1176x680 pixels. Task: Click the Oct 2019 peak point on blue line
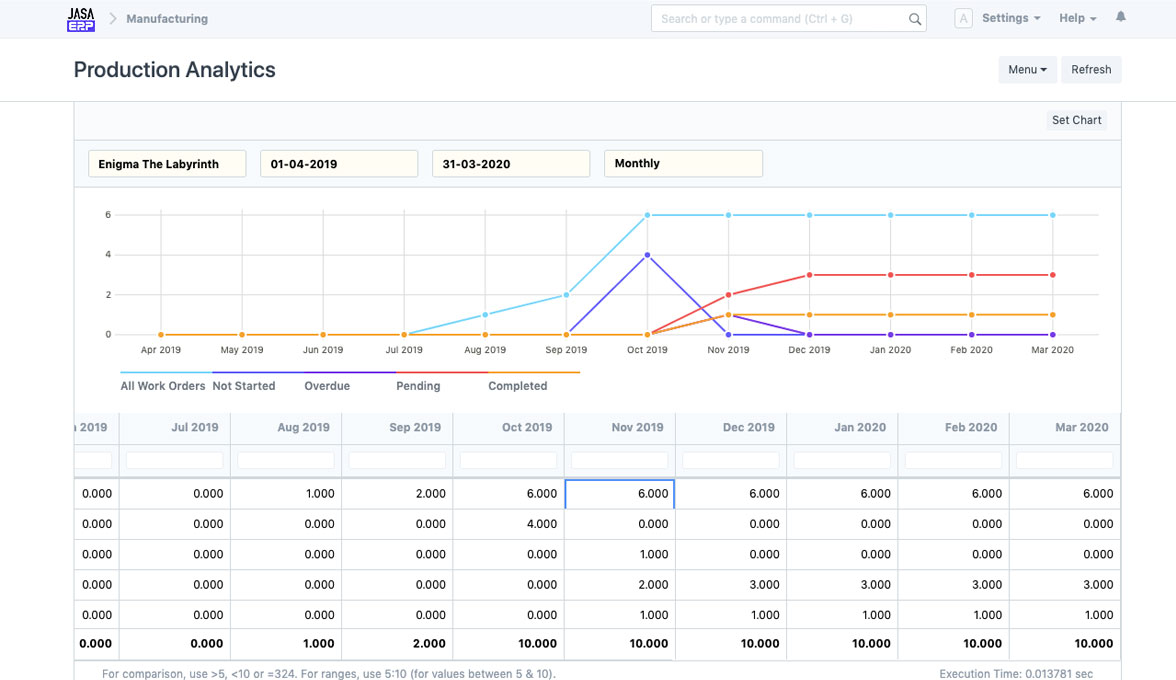[647, 215]
